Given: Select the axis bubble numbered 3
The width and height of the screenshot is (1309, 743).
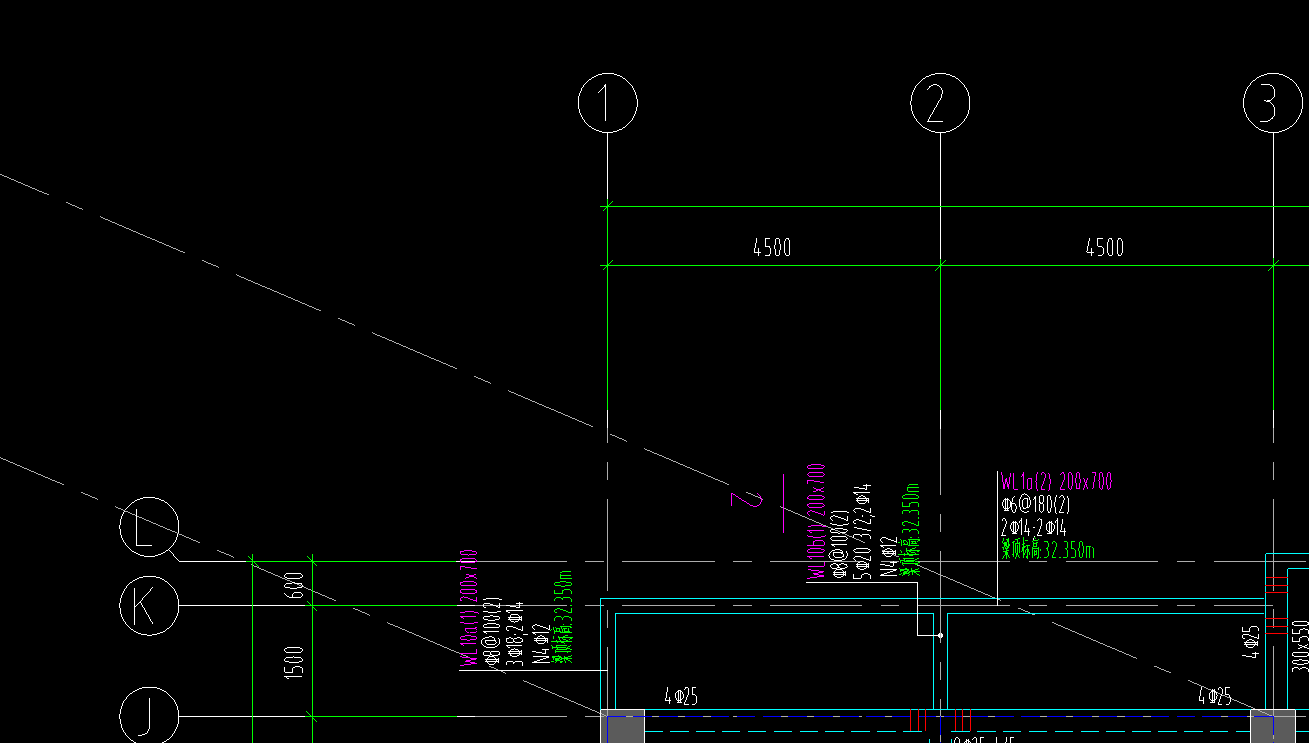Looking at the screenshot, I should click(1273, 103).
